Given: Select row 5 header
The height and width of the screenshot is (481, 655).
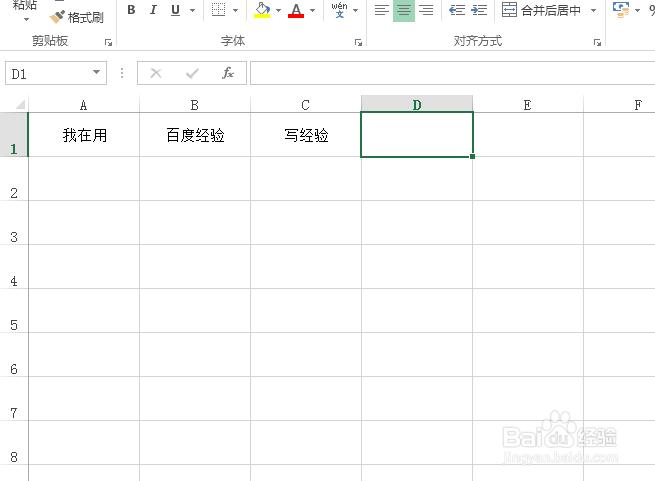Looking at the screenshot, I should 14,311.
